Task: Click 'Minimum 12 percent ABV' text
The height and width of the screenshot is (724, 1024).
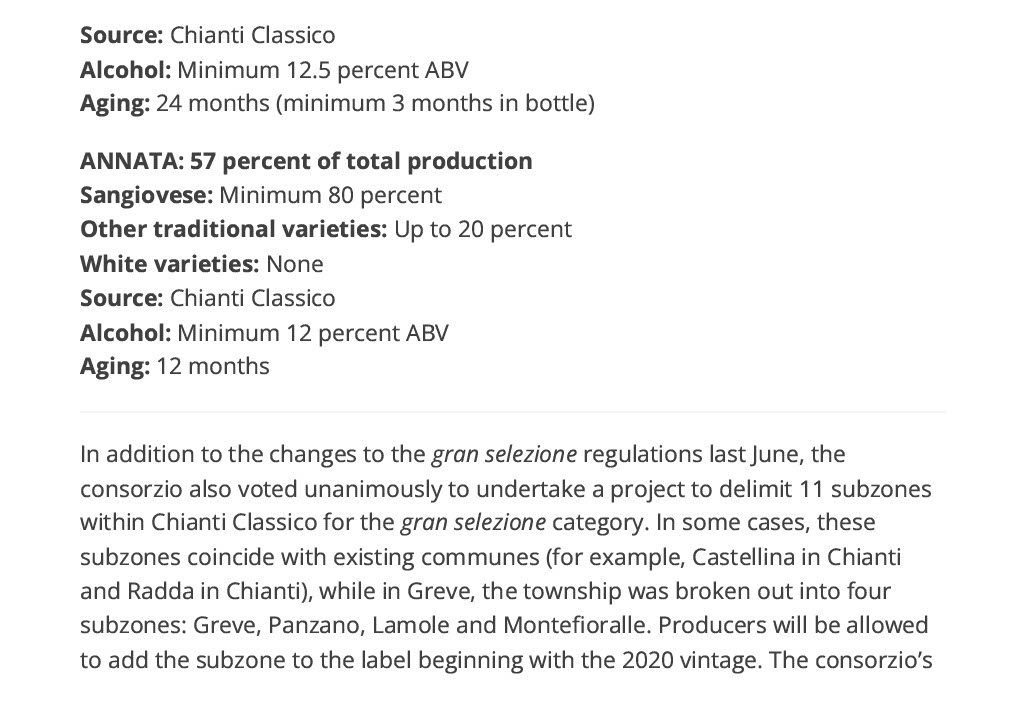Action: (x=313, y=333)
